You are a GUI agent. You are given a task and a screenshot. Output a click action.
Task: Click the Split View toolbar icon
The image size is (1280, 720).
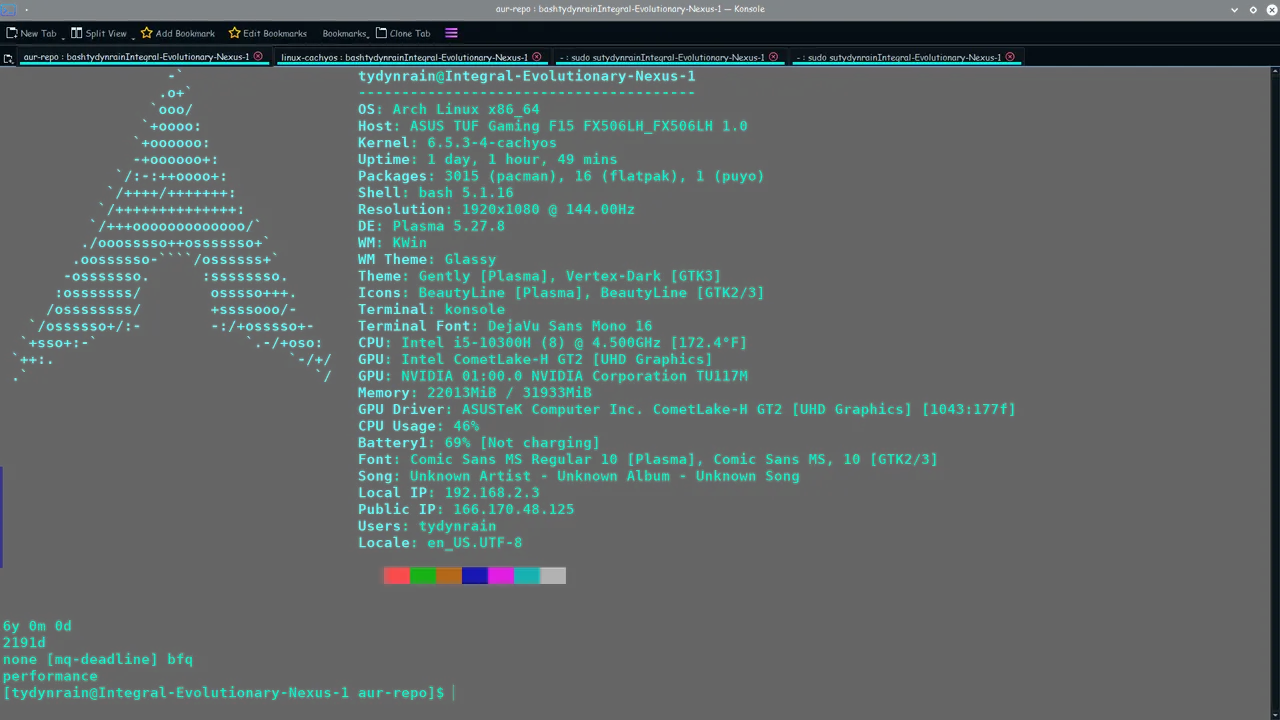pyautogui.click(x=77, y=33)
